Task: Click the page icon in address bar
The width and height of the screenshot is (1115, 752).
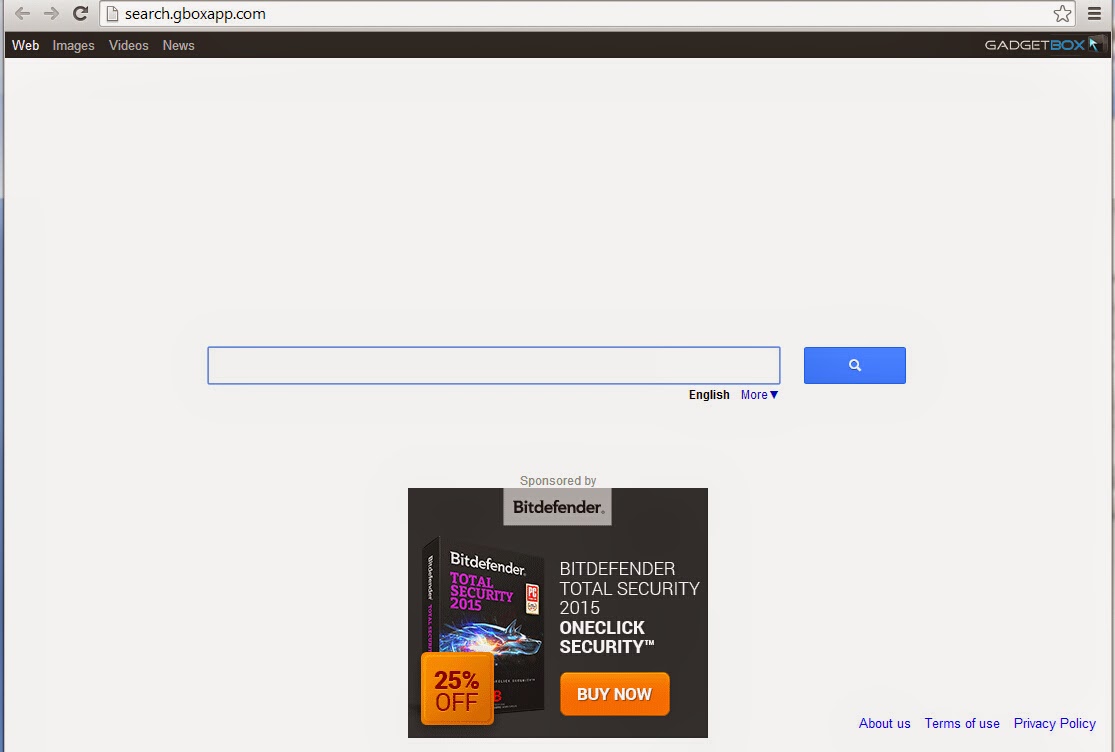Action: click(x=112, y=14)
